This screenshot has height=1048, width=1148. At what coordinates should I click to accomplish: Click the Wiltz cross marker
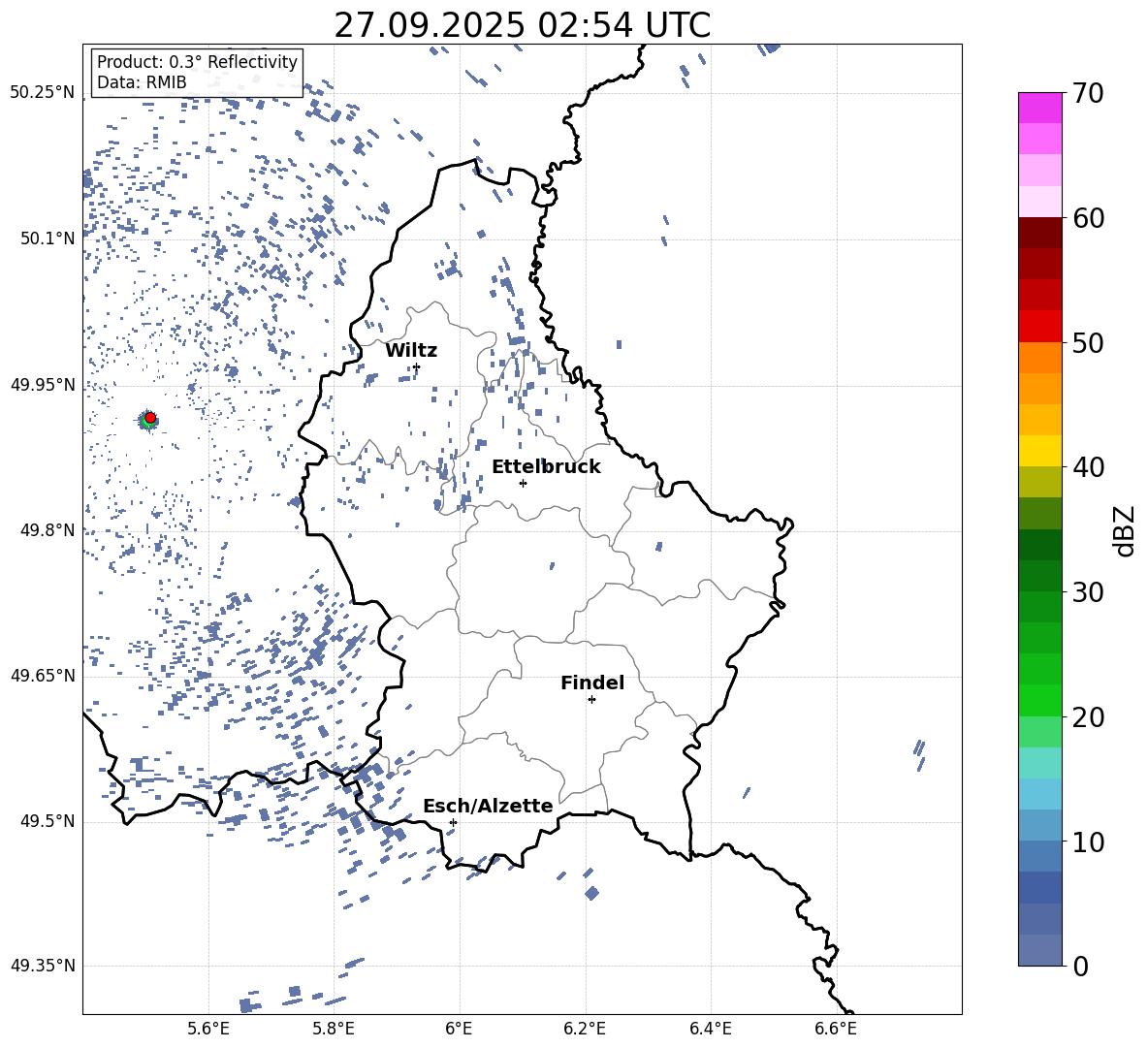click(x=417, y=366)
